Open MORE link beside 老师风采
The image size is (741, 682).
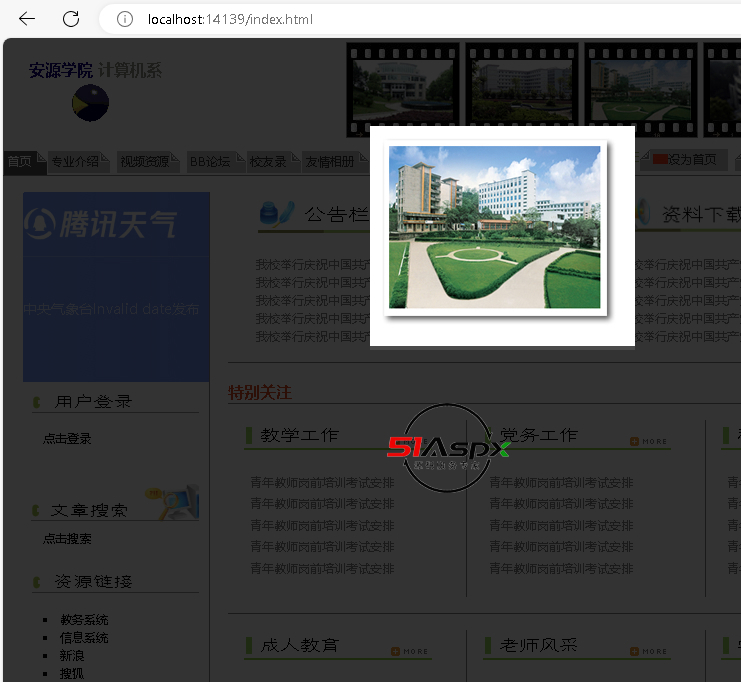648,651
